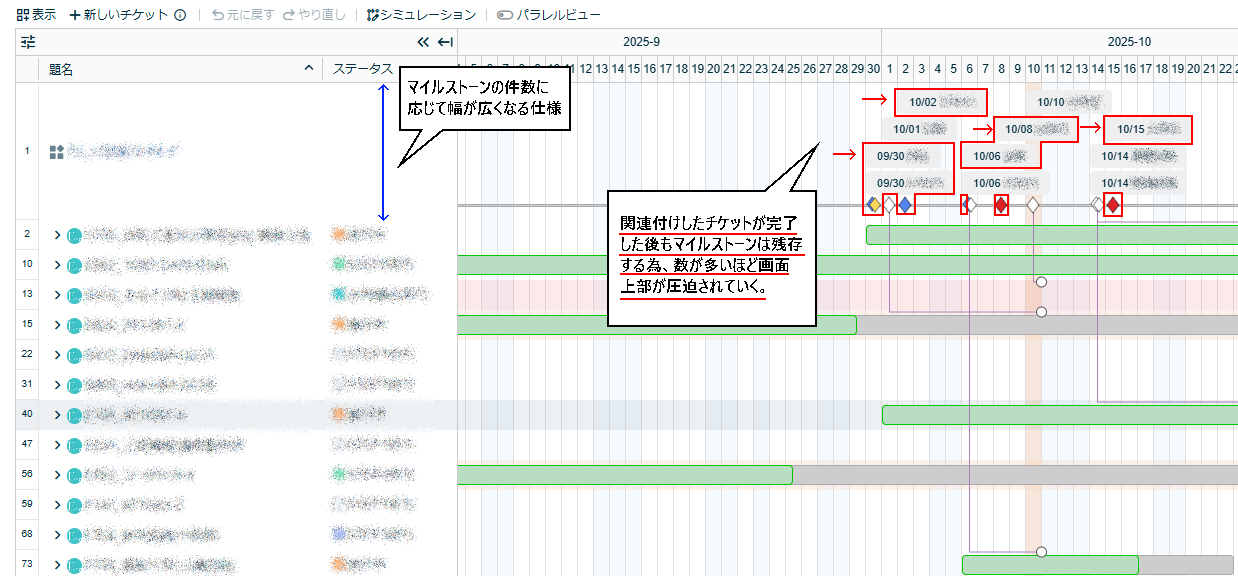Click the collapse-to-left arrow bar icon
Image resolution: width=1238 pixels, height=576 pixels.
[x=445, y=42]
